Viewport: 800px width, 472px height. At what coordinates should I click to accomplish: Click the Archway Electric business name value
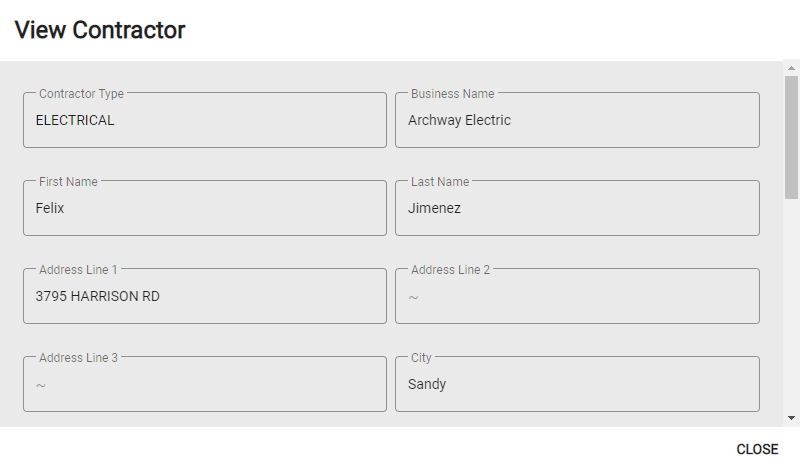tap(459, 120)
